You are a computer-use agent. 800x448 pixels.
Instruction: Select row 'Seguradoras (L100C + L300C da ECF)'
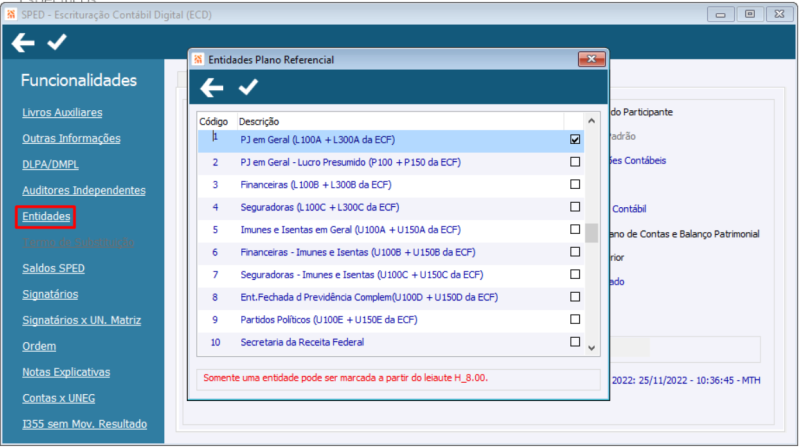(391, 207)
